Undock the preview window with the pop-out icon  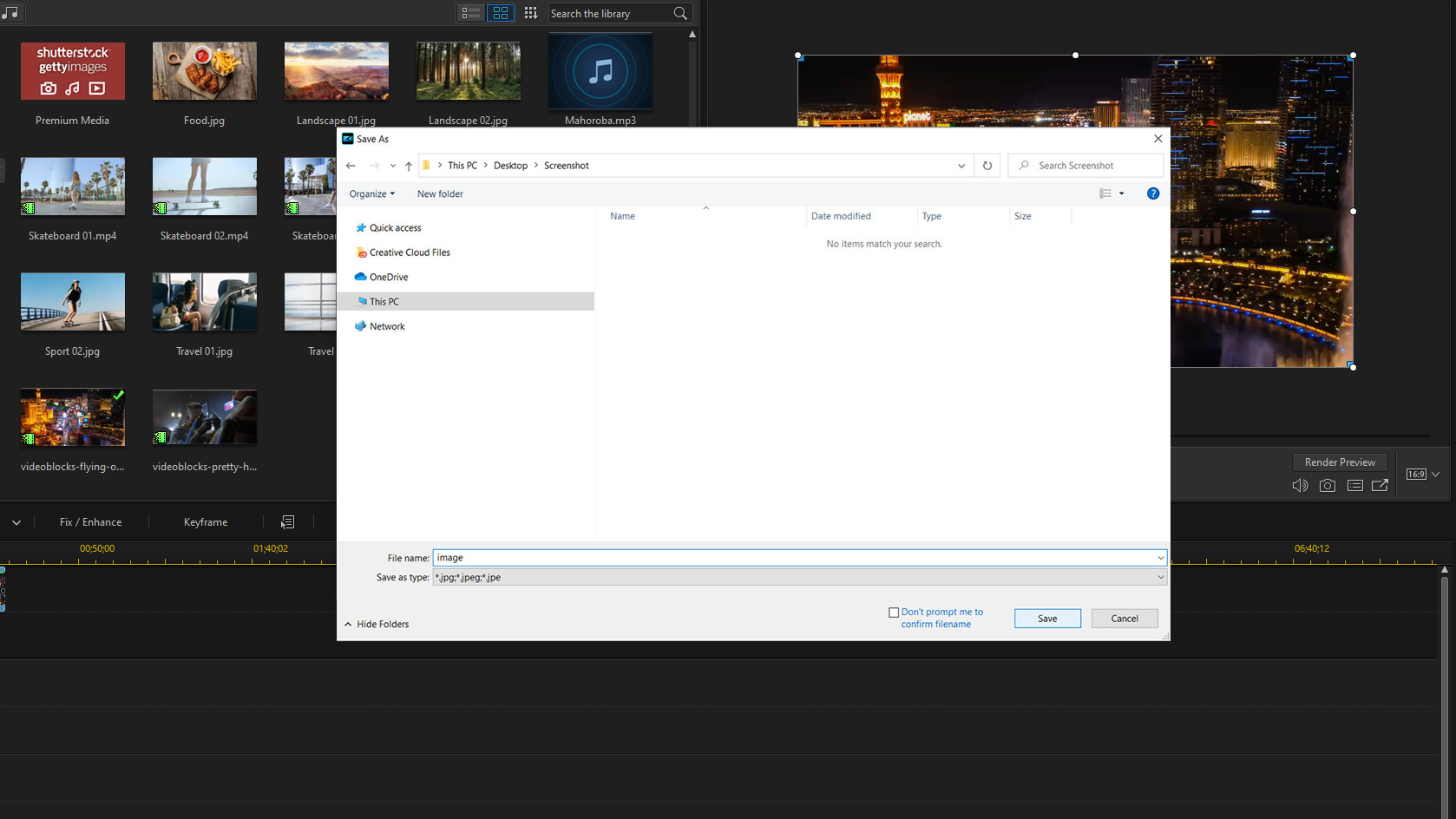1380,485
